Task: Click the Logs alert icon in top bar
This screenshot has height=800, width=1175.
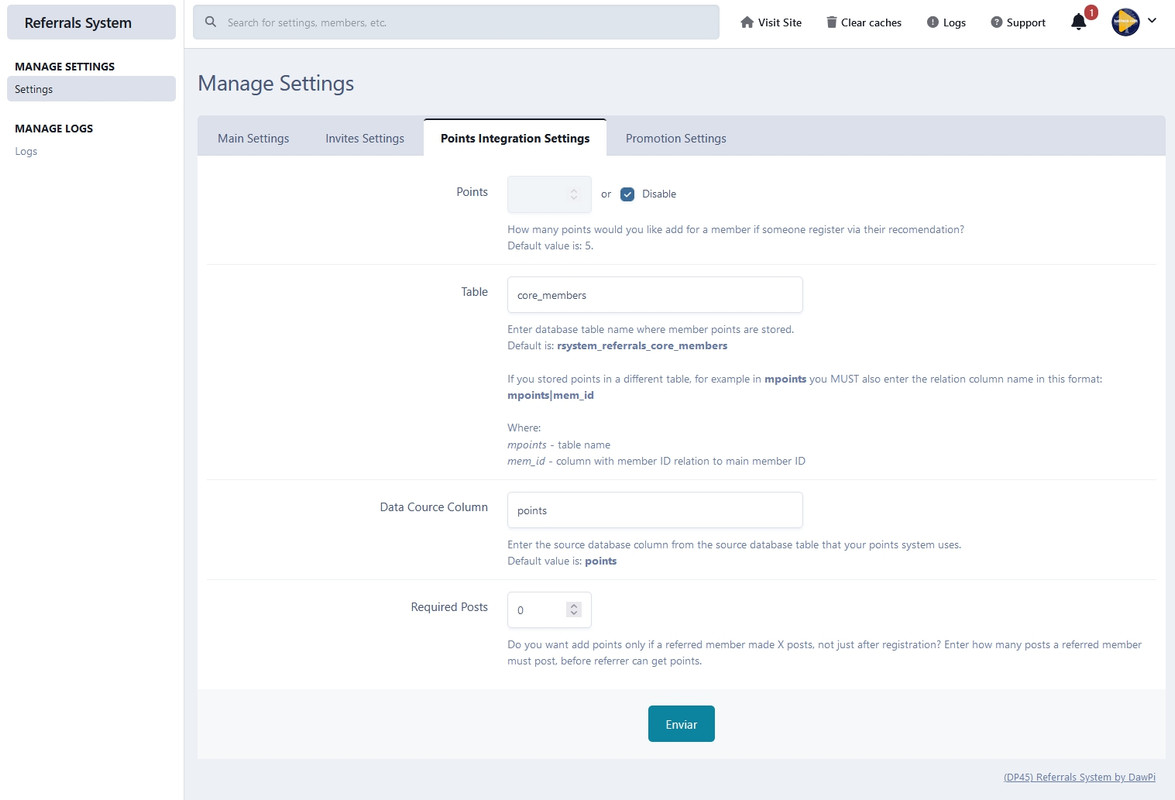Action: click(932, 22)
